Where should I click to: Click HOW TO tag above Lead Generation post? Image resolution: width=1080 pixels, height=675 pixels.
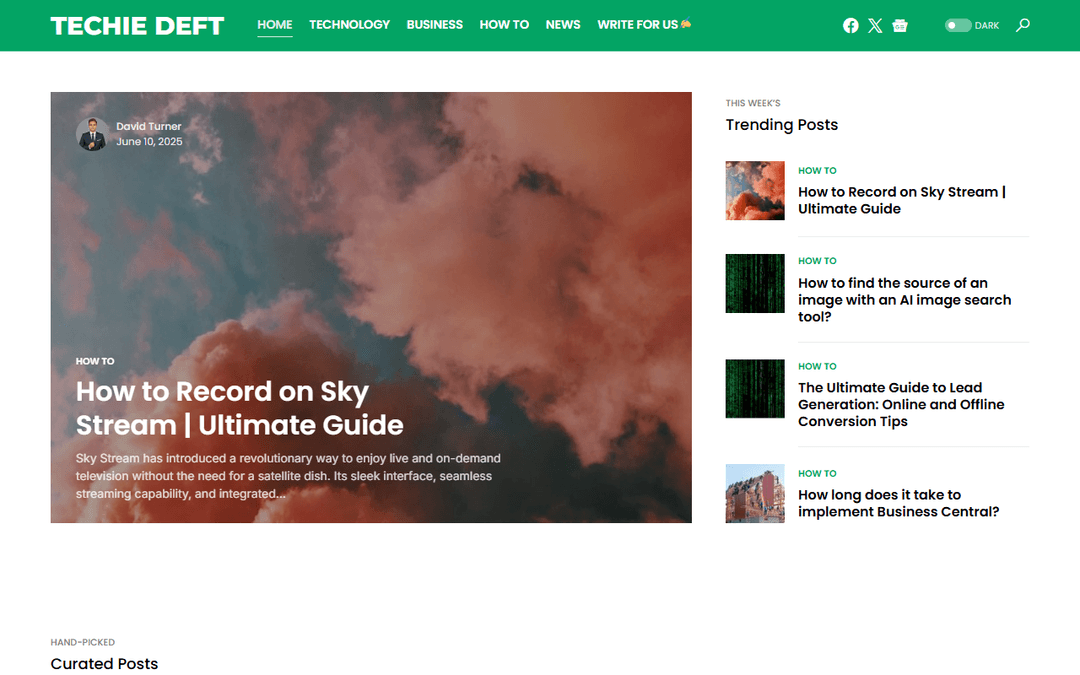point(818,366)
